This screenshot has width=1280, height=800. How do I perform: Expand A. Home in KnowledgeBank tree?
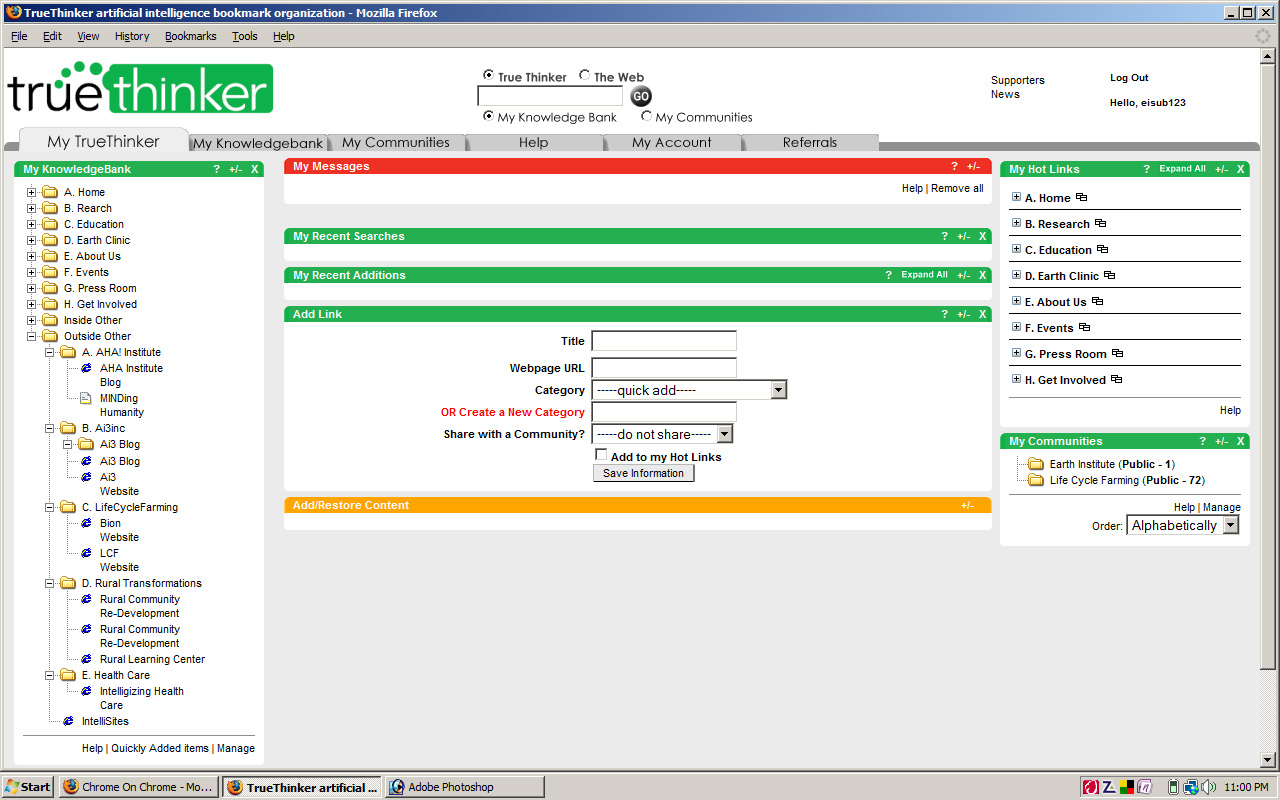coord(32,193)
